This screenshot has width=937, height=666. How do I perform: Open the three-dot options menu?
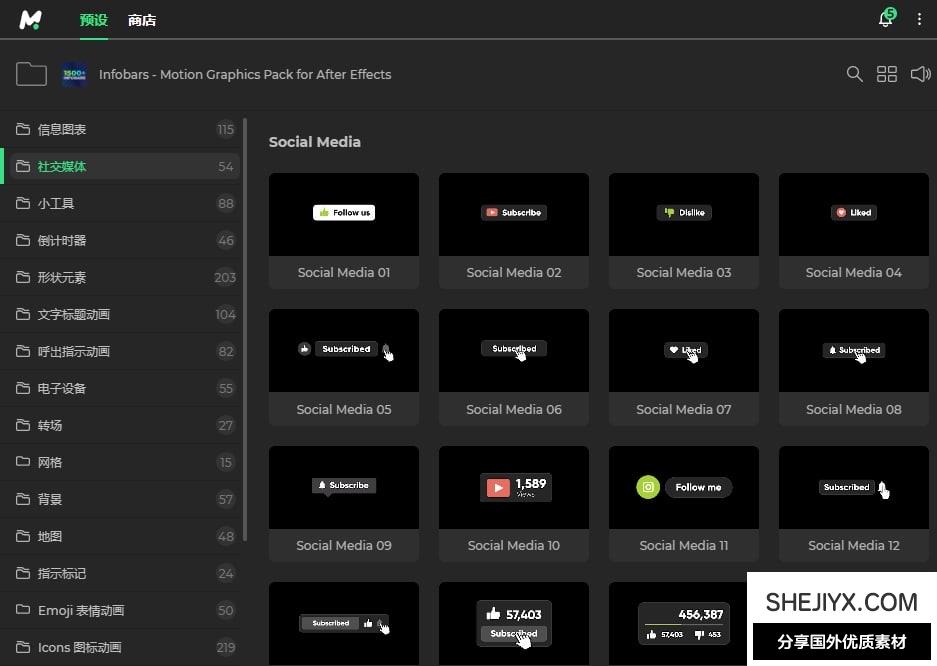(919, 19)
